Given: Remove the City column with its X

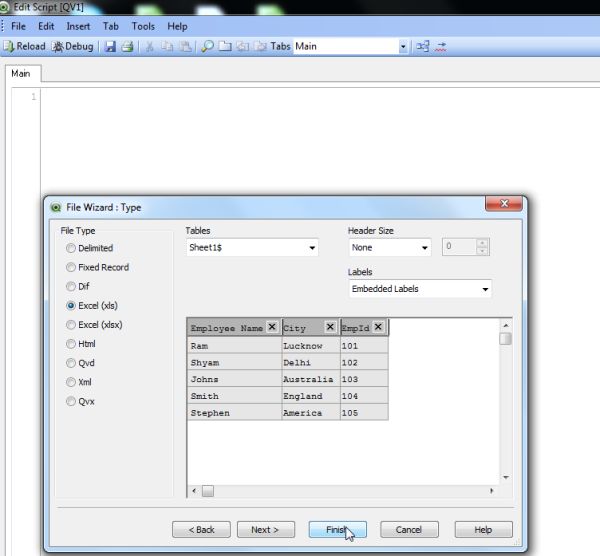Looking at the screenshot, I should click(x=330, y=327).
